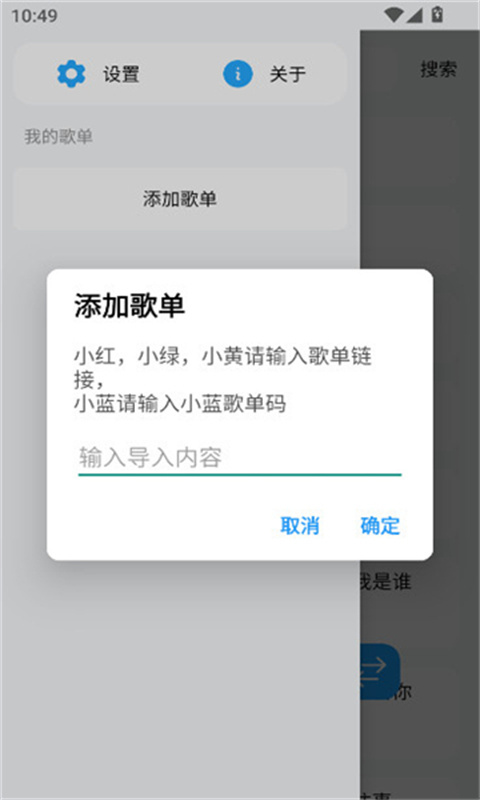The width and height of the screenshot is (480, 800).
Task: Select the 我的歌单 section header
Action: (x=58, y=137)
